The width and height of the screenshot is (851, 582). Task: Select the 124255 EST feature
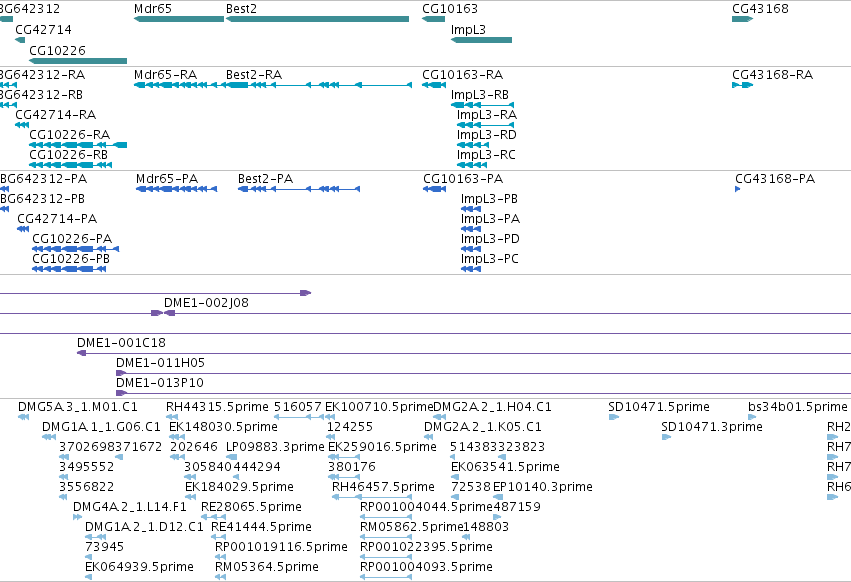(333, 437)
